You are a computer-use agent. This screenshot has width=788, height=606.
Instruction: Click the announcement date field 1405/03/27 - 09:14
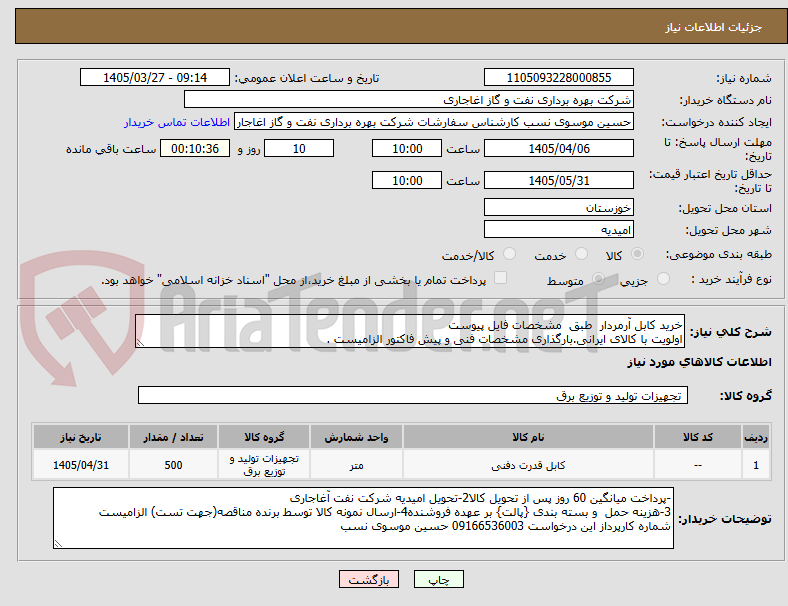click(x=155, y=77)
